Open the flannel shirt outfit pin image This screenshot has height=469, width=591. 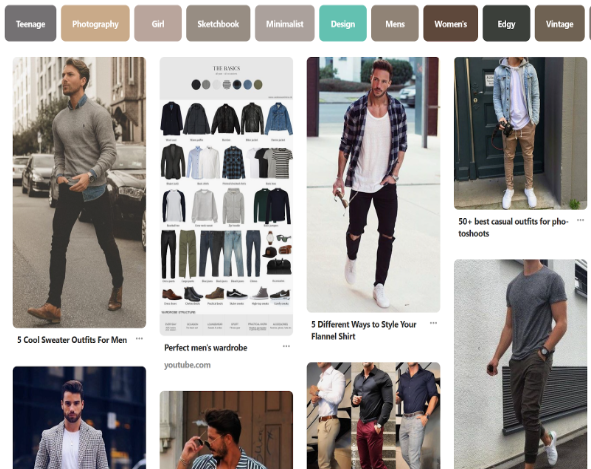point(373,185)
